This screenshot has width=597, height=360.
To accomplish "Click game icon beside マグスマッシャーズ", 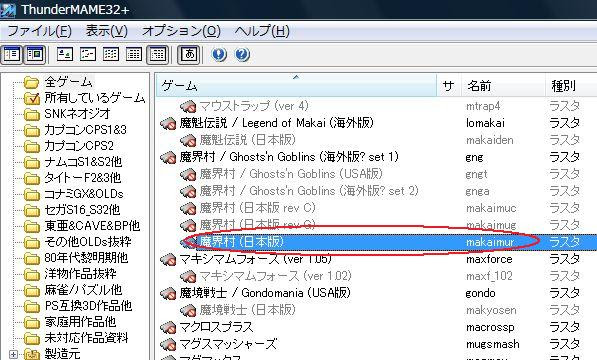I will [168, 344].
